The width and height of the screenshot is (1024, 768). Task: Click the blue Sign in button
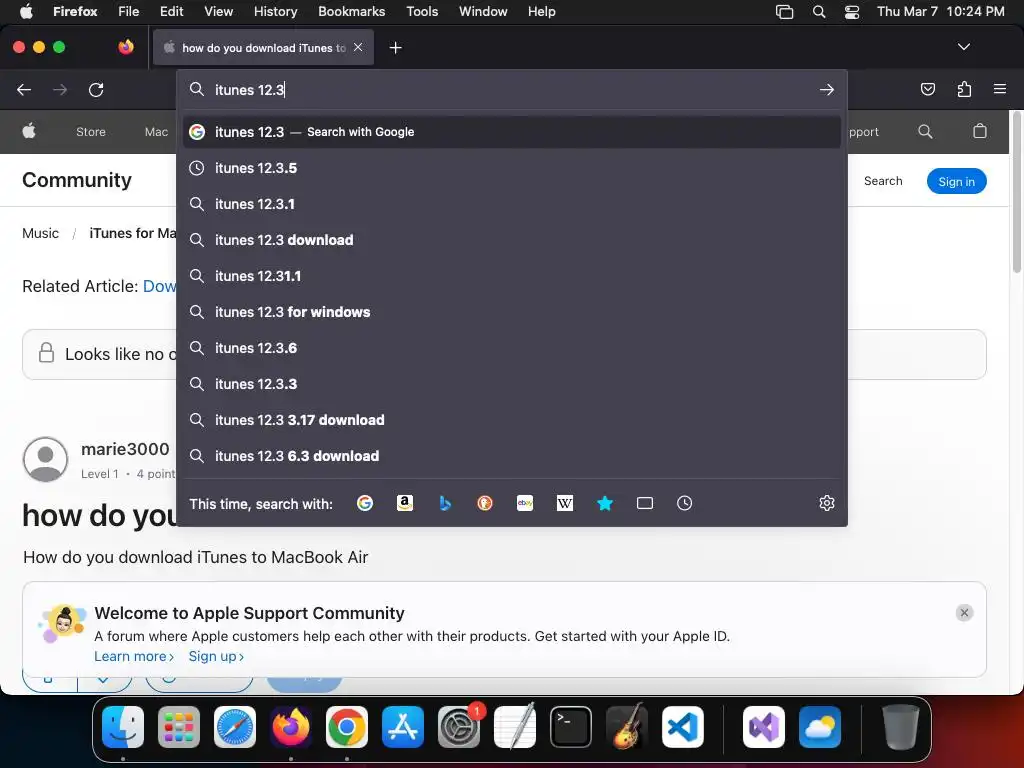pyautogui.click(x=956, y=182)
